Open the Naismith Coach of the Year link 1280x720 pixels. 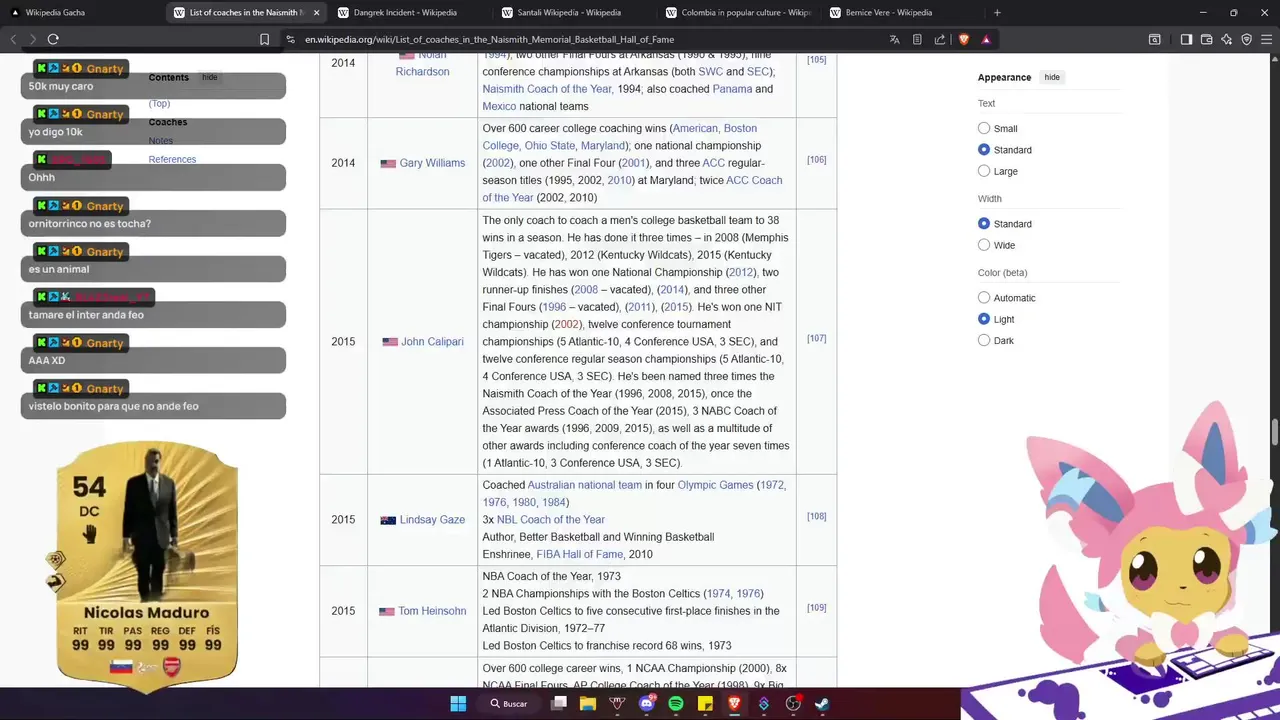547,89
